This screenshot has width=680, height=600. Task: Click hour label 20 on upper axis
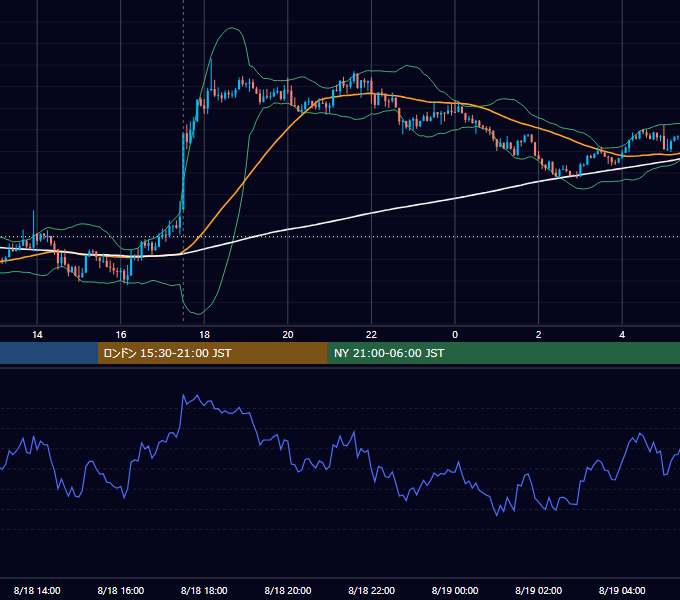click(x=288, y=335)
